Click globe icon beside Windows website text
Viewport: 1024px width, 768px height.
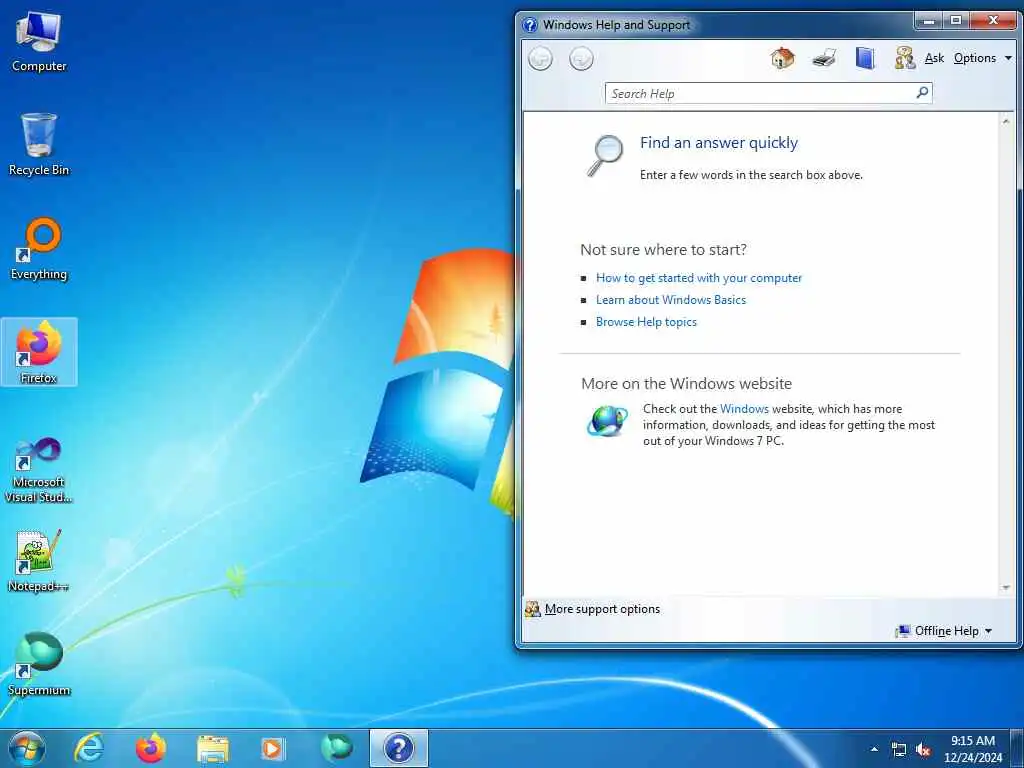click(607, 420)
